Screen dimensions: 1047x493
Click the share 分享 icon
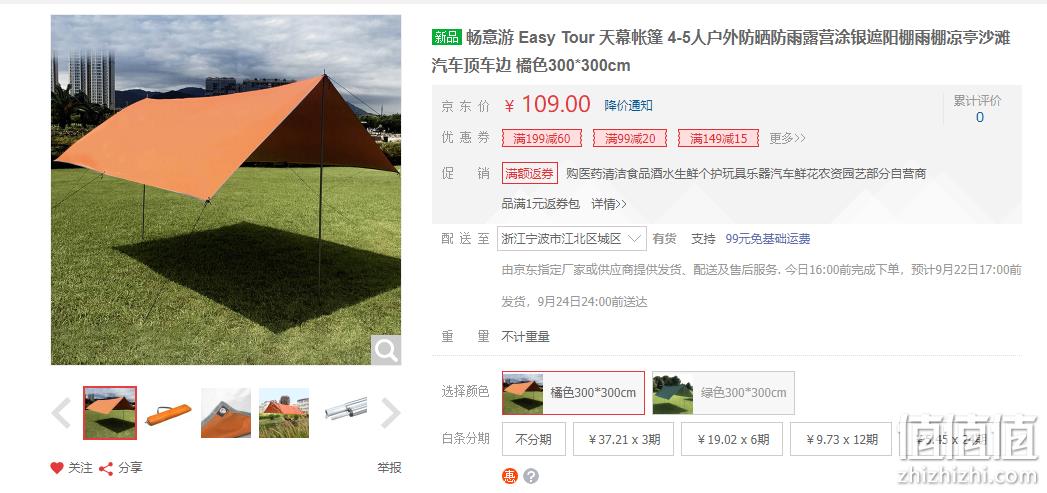pyautogui.click(x=106, y=469)
